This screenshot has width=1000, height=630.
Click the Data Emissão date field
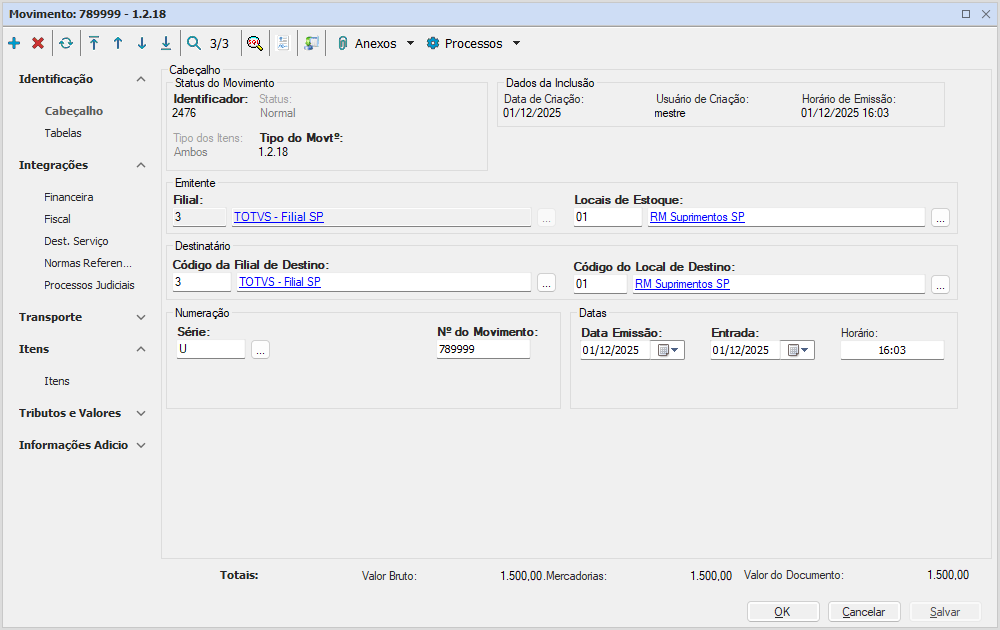pyautogui.click(x=615, y=350)
